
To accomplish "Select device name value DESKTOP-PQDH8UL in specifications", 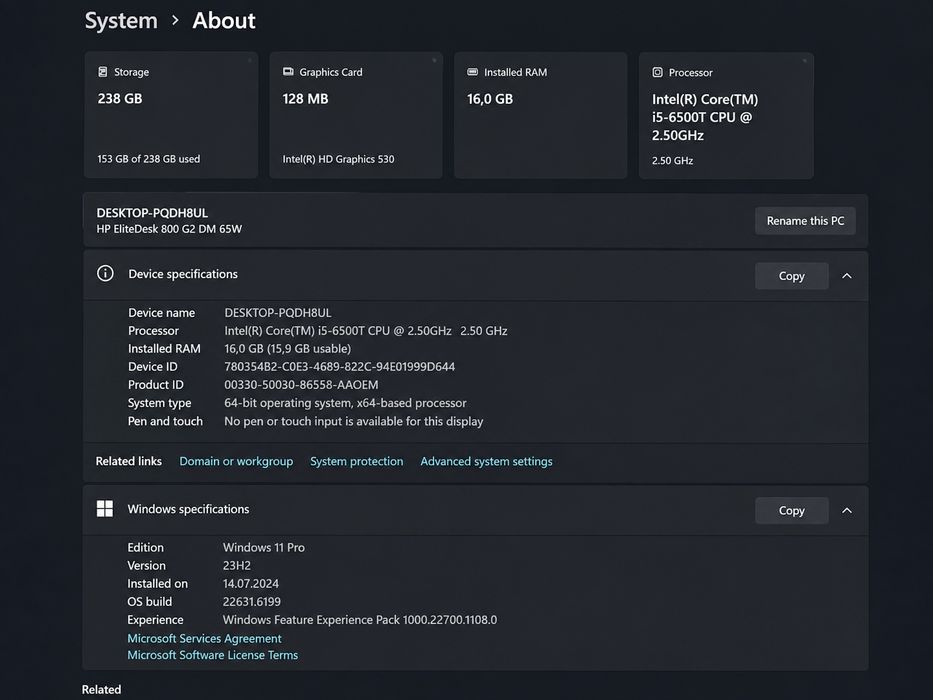I will pyautogui.click(x=278, y=312).
